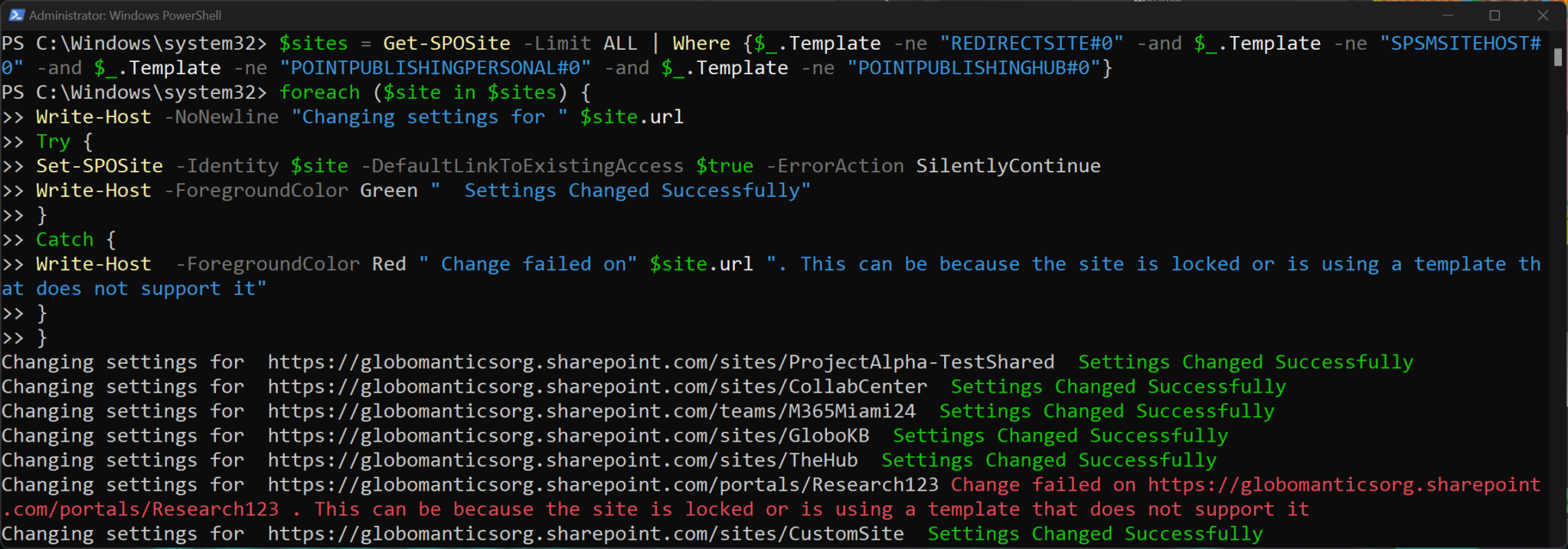Click the TheHub site URL
Screen dimensions: 1568x549
563,460
